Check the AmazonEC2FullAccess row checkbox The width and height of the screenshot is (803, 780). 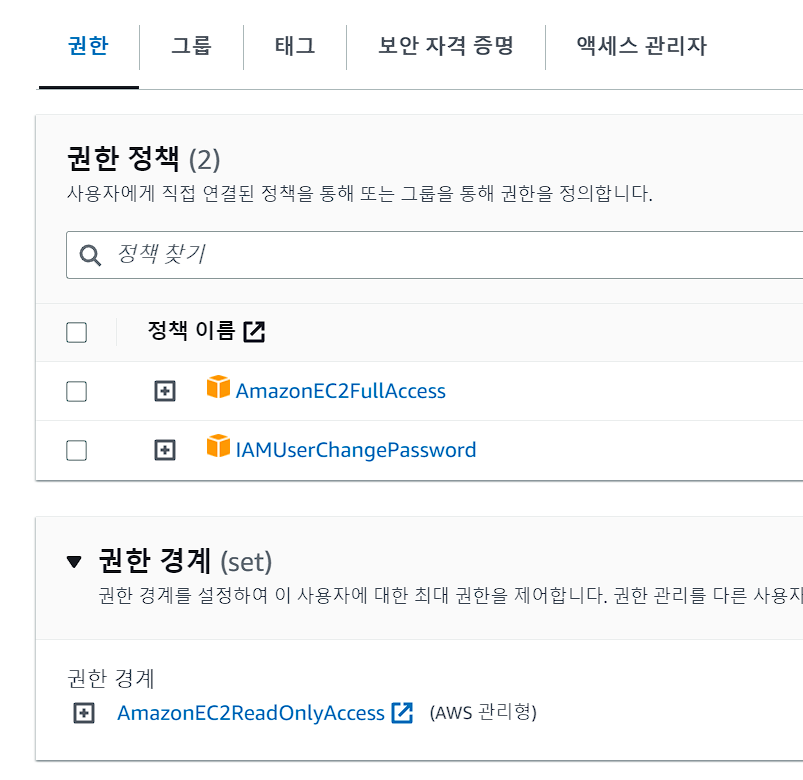coord(76,392)
